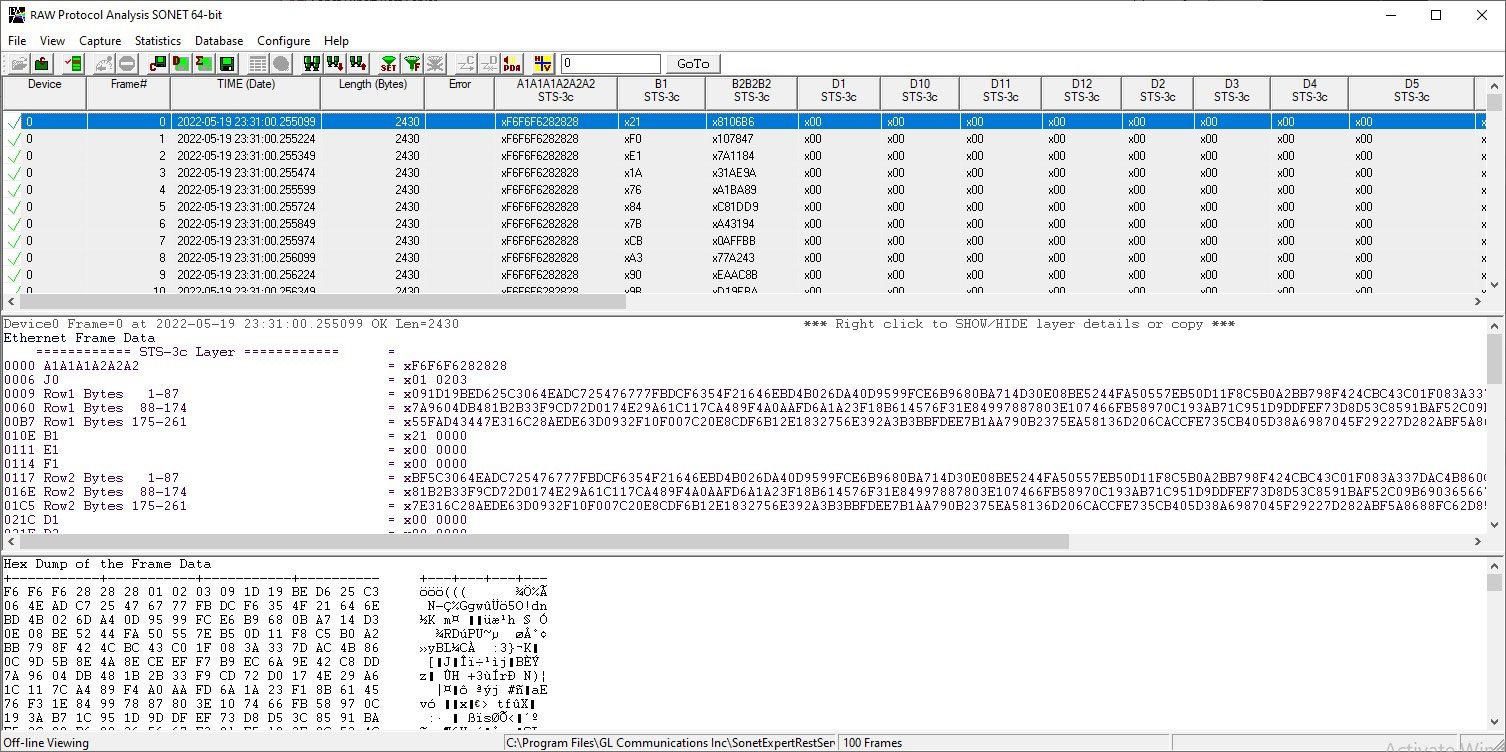Click the gray circle toolbar icon
1506x752 pixels.
point(281,64)
